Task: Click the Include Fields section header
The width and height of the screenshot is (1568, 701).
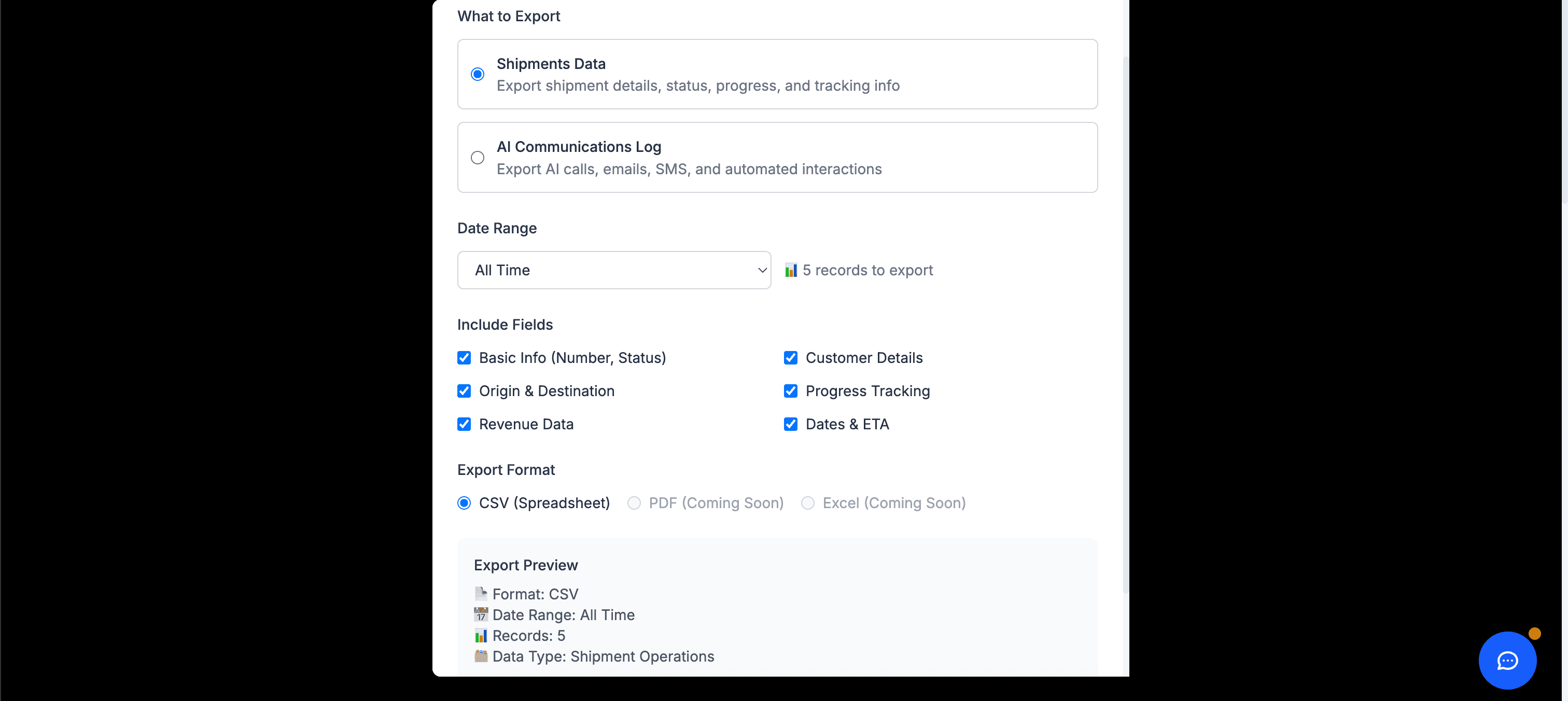Action: [505, 325]
